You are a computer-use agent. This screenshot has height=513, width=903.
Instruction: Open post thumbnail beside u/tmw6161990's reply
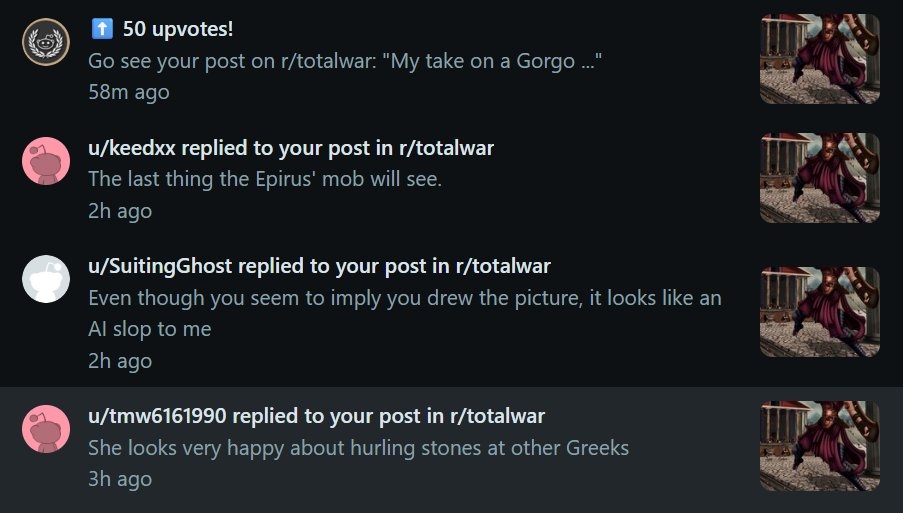click(x=820, y=445)
